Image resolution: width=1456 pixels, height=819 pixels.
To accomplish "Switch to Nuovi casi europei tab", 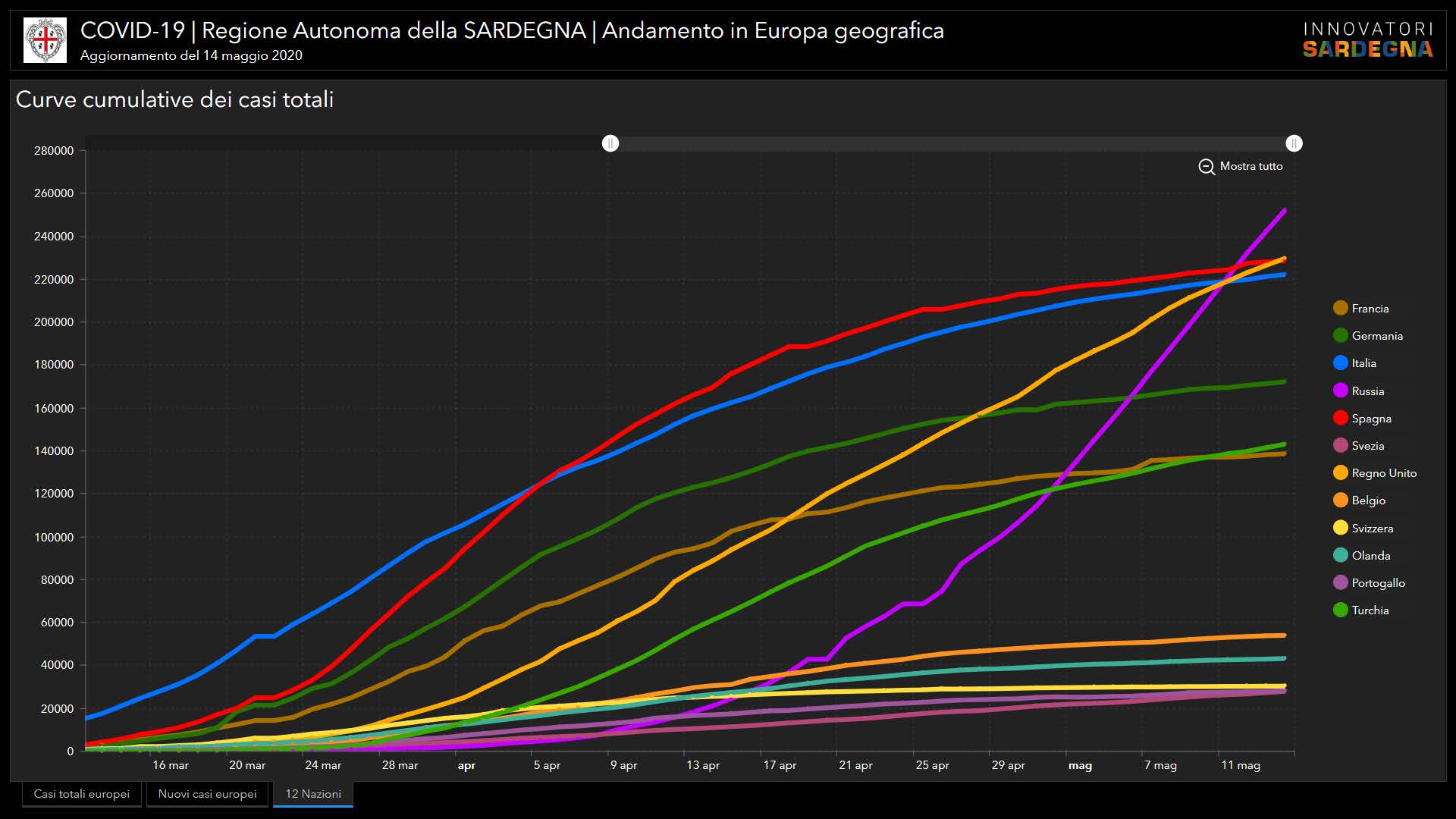I will tap(207, 794).
